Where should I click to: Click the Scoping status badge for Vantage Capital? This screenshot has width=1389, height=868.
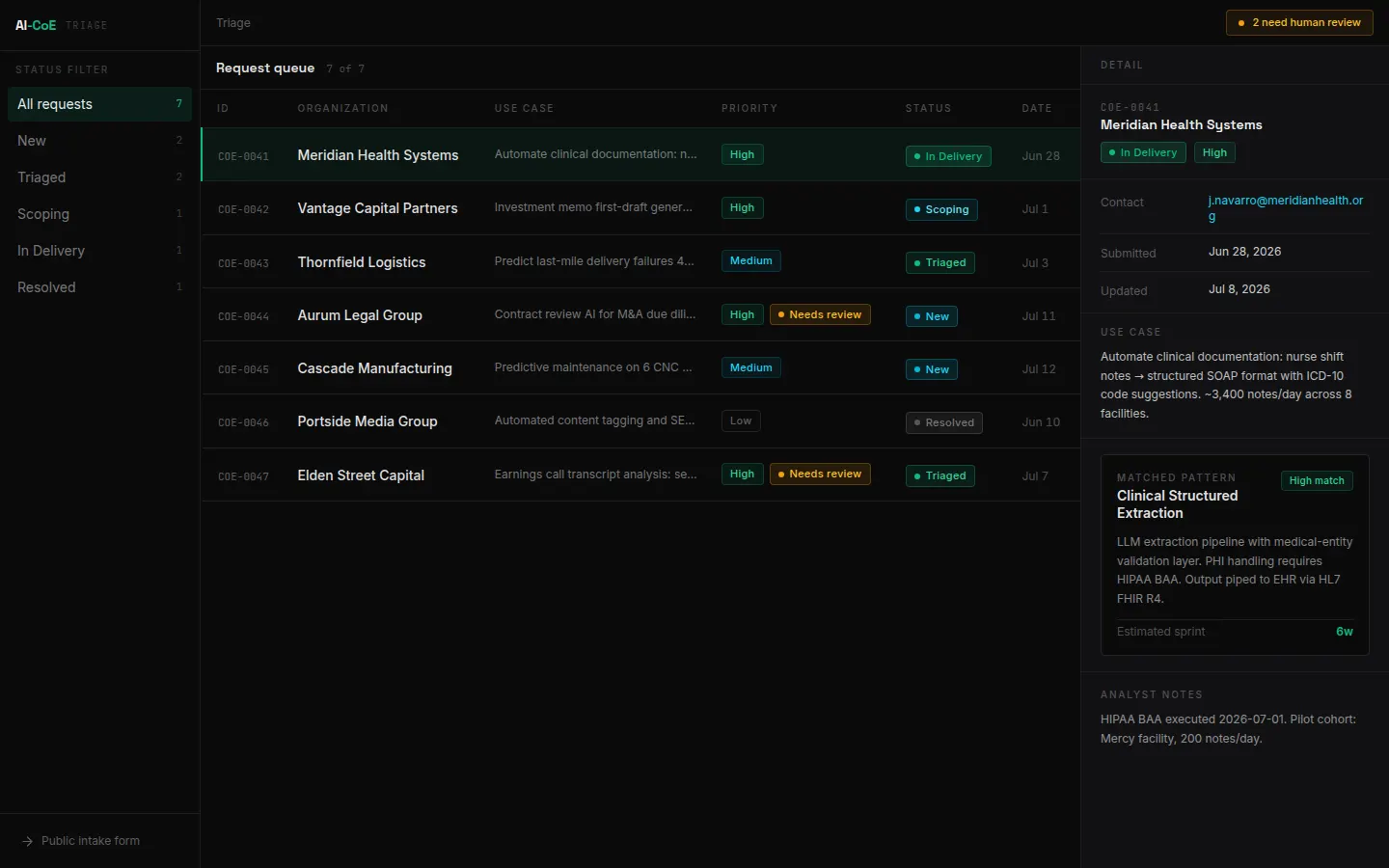[x=941, y=209]
